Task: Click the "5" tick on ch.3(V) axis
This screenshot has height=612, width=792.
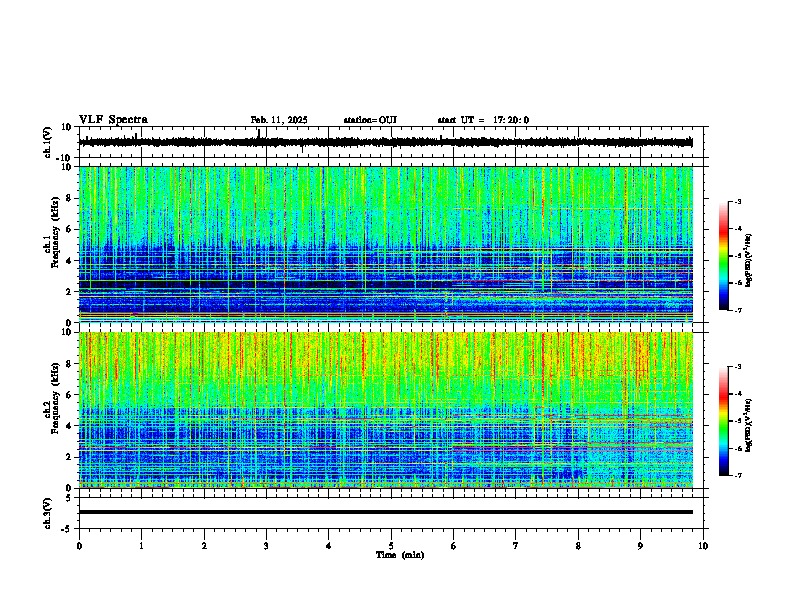Action: pos(70,498)
